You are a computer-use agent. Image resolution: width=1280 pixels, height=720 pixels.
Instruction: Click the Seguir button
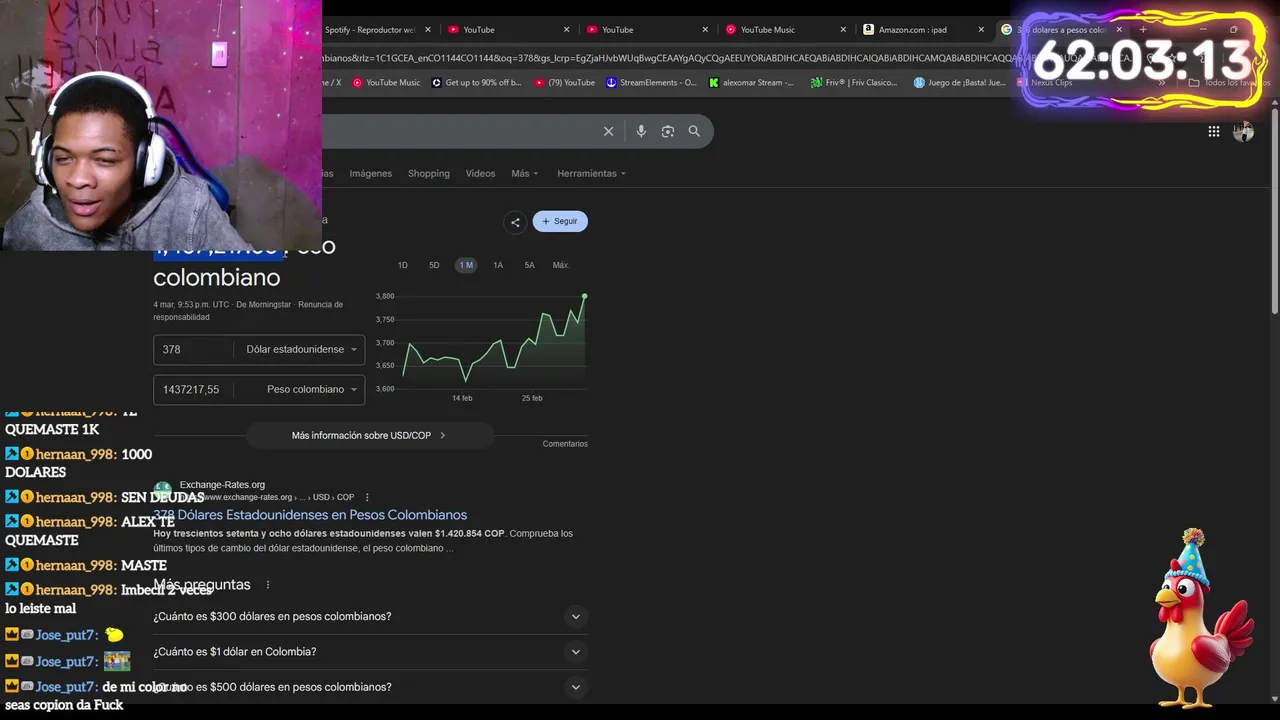560,221
